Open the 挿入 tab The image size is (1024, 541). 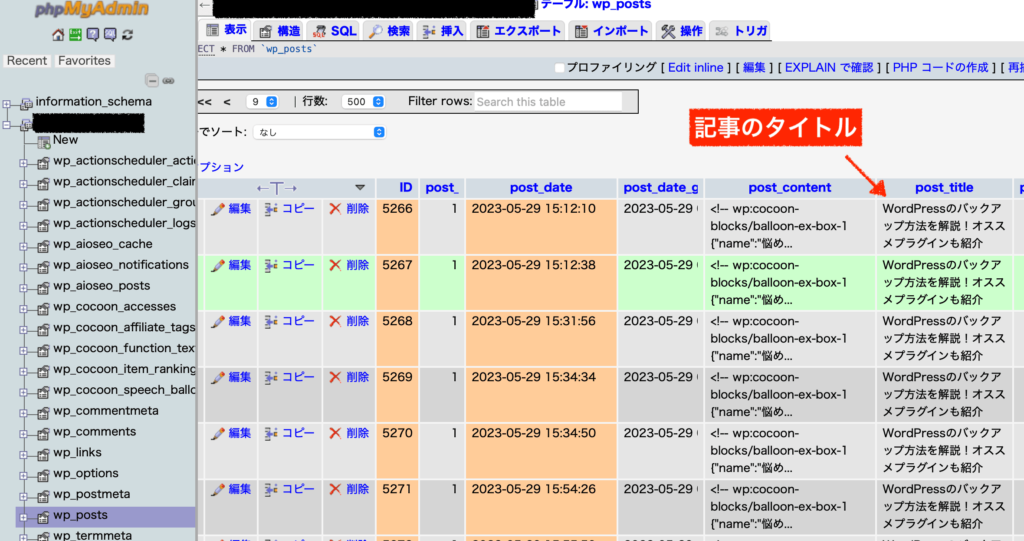[x=443, y=31]
